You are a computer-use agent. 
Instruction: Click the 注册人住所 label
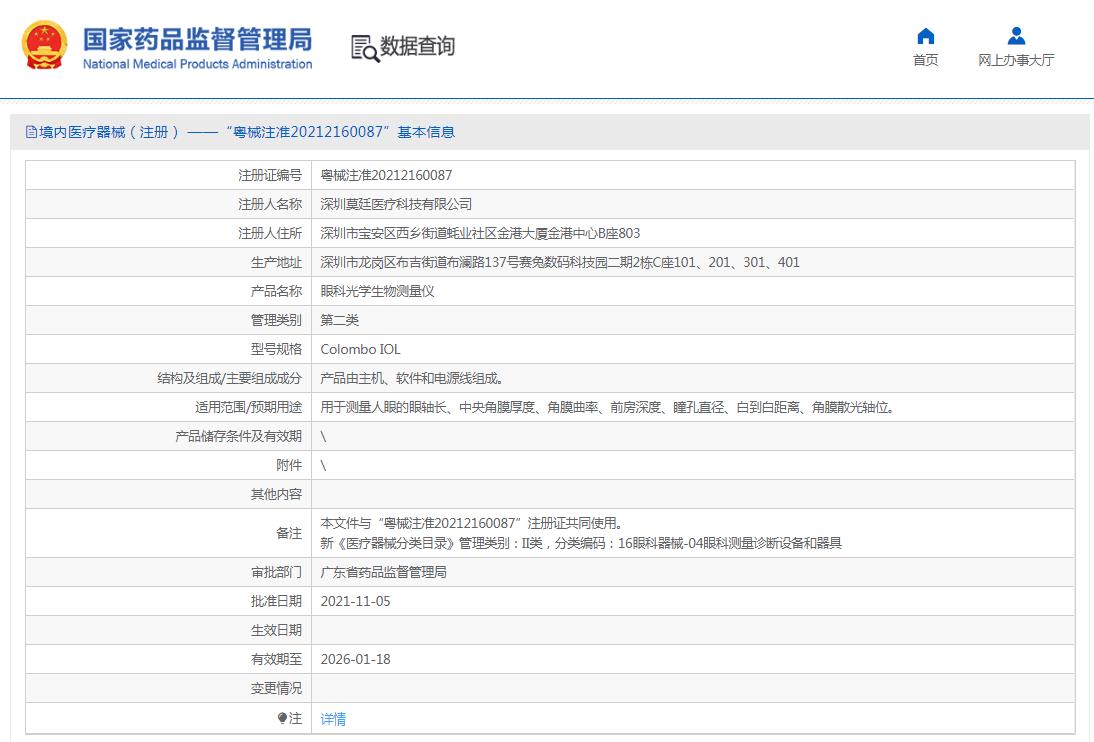tap(269, 233)
